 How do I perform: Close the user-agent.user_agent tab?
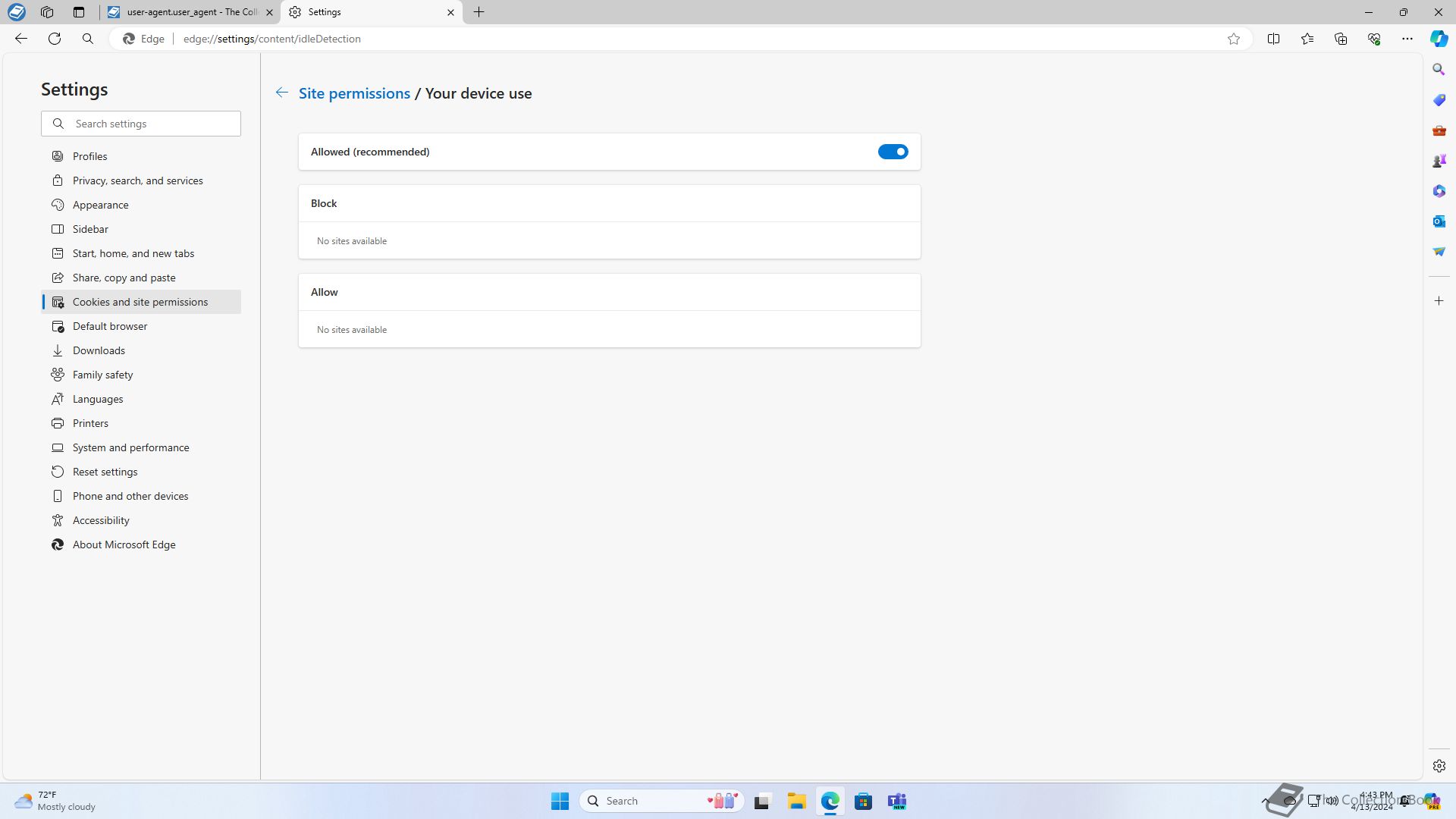pos(269,12)
